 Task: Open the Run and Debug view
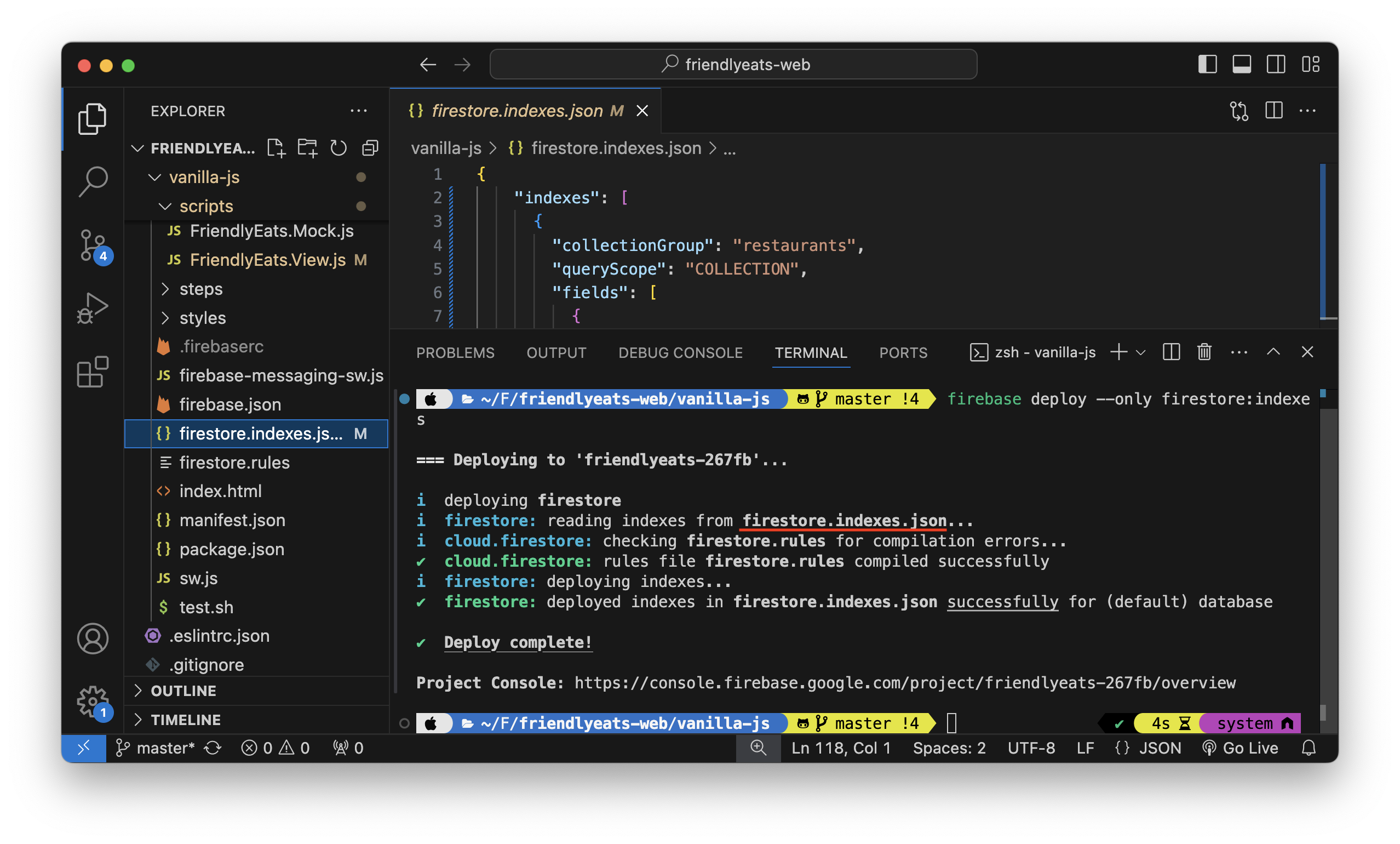pyautogui.click(x=92, y=309)
